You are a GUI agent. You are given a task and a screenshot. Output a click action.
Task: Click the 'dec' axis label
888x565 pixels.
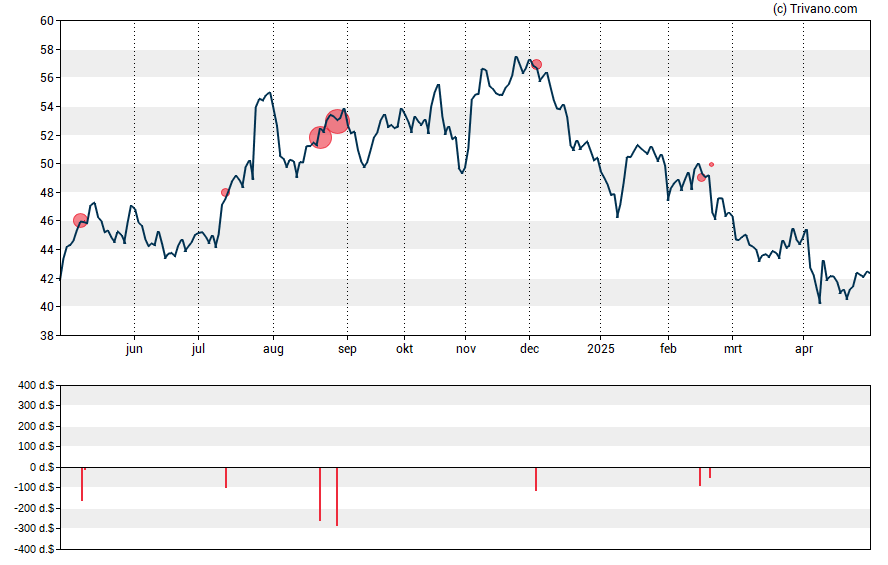[x=530, y=349]
